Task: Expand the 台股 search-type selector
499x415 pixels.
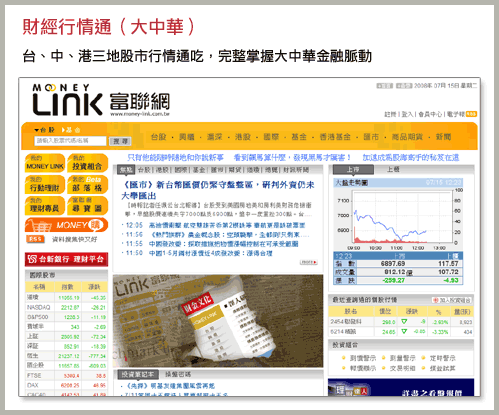Action: click(44, 130)
